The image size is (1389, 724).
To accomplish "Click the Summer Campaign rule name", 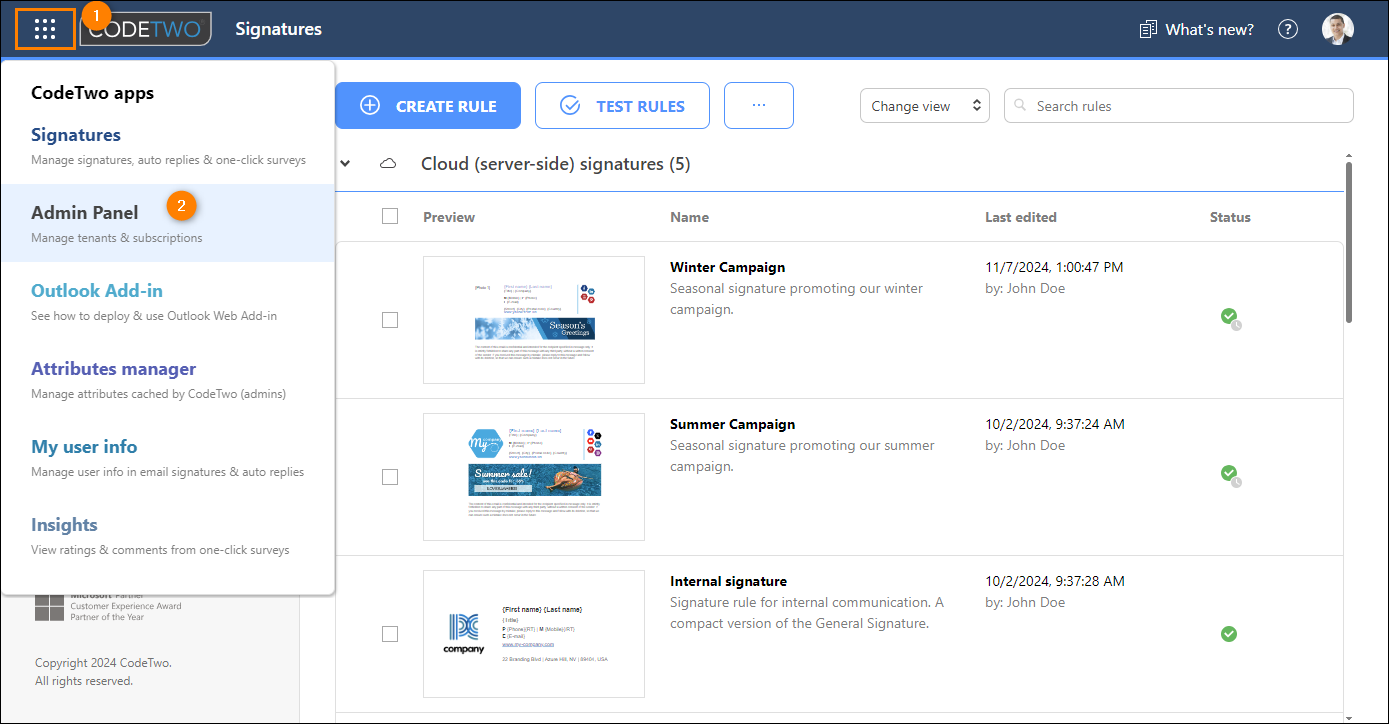I will tap(732, 424).
